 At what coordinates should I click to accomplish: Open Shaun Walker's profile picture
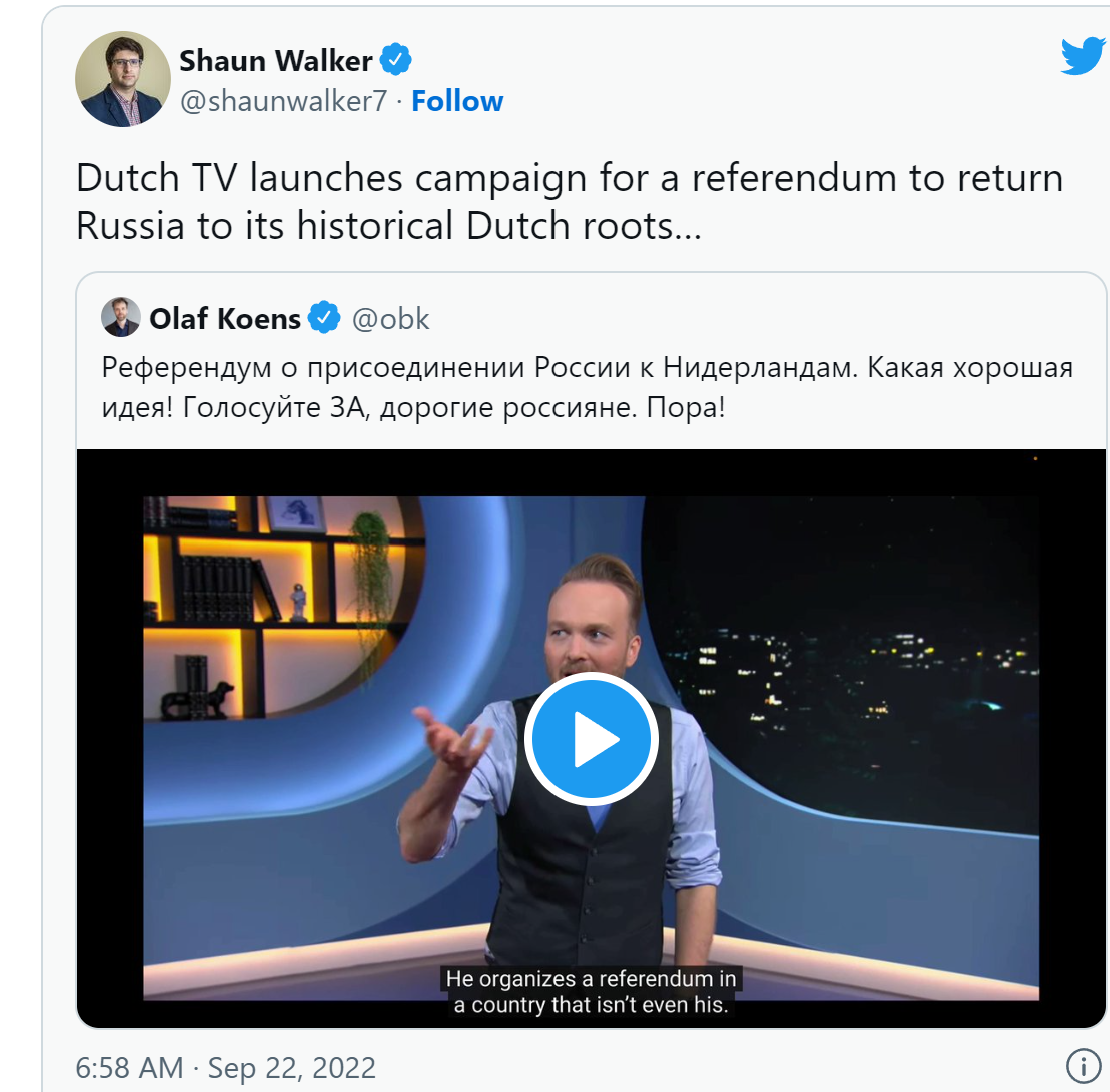tap(123, 79)
